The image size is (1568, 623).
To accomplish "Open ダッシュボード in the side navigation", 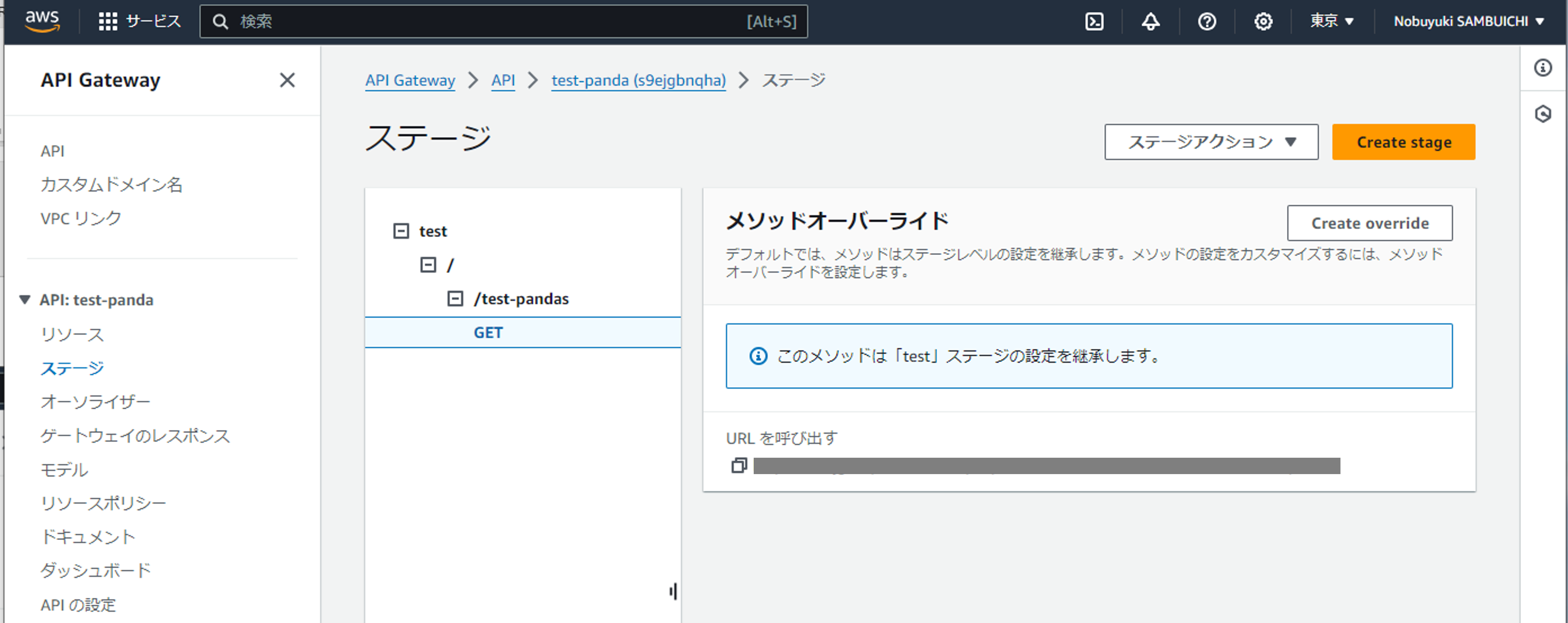I will [96, 570].
